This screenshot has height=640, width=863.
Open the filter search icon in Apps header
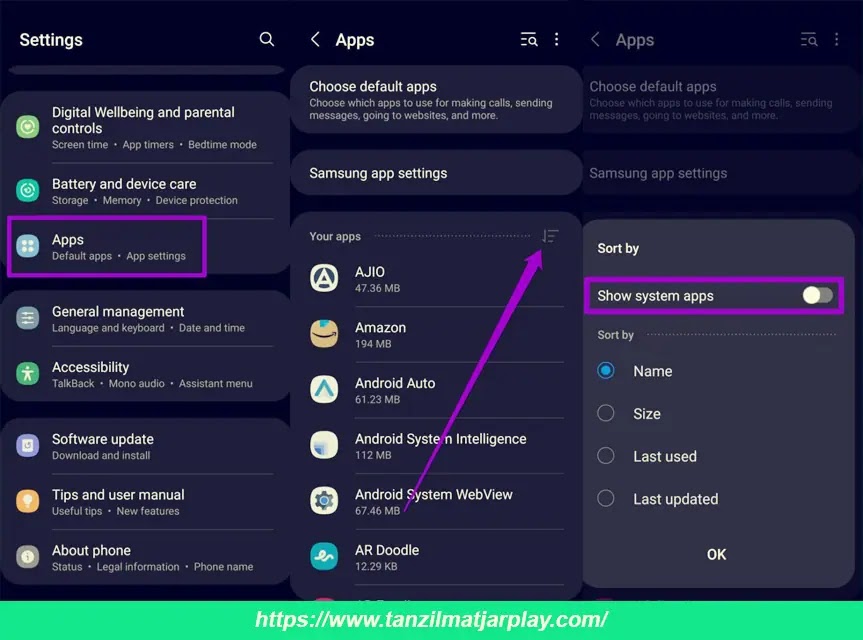529,39
